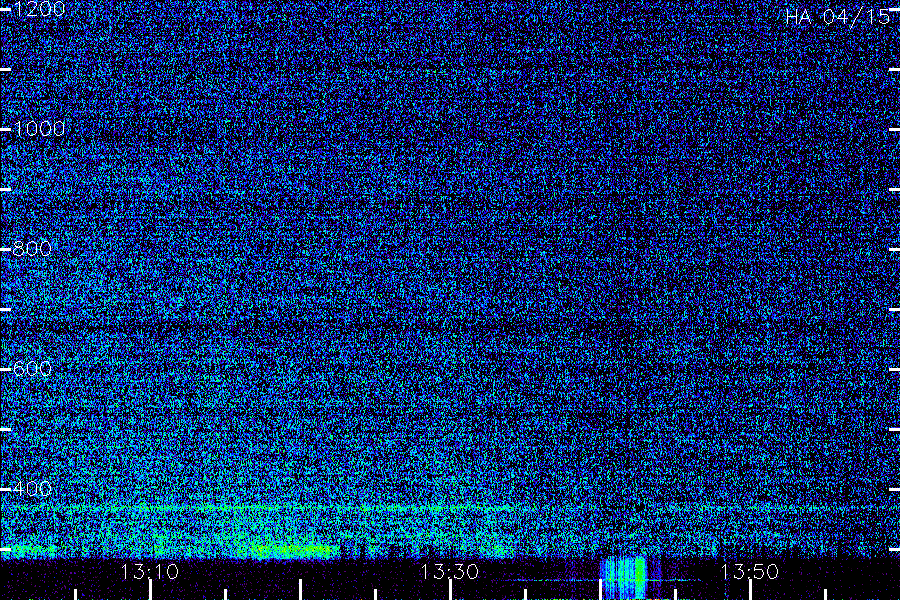
Task: Click the HA 04/15 date label
Action: coord(837,17)
